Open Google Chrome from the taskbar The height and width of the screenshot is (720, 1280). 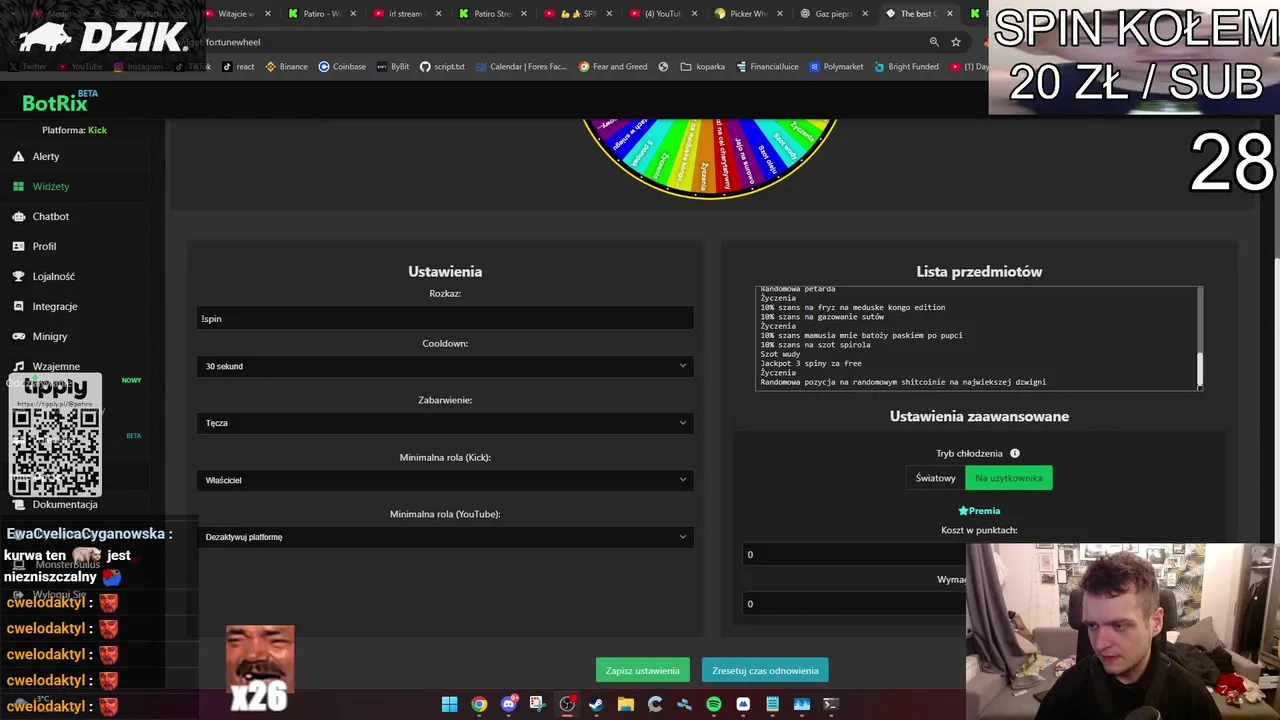coord(479,704)
